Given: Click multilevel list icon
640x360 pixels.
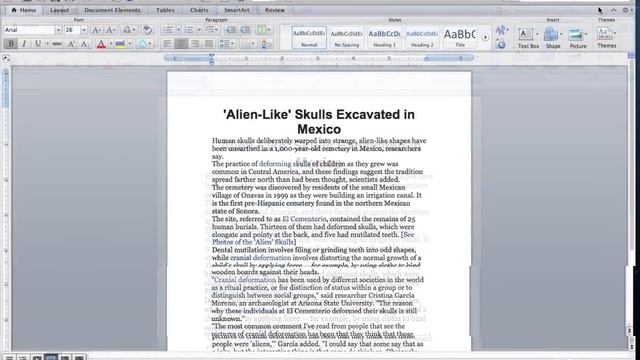Looking at the screenshot, I should 210,30.
